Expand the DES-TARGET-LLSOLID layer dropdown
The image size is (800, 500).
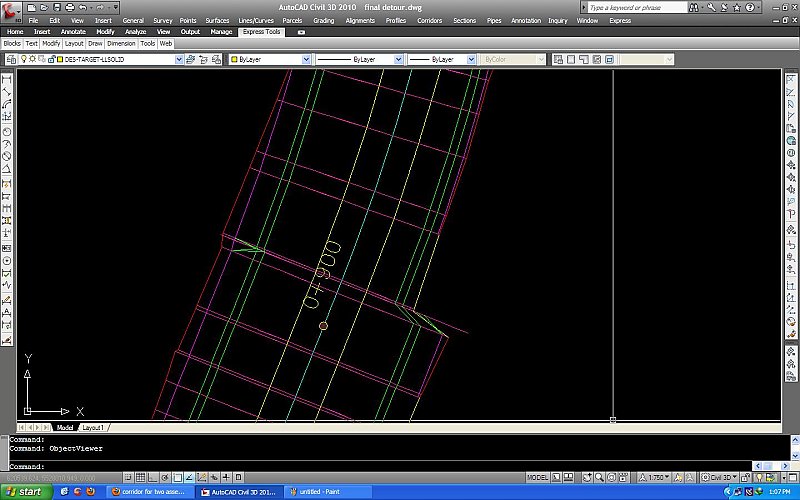[179, 60]
